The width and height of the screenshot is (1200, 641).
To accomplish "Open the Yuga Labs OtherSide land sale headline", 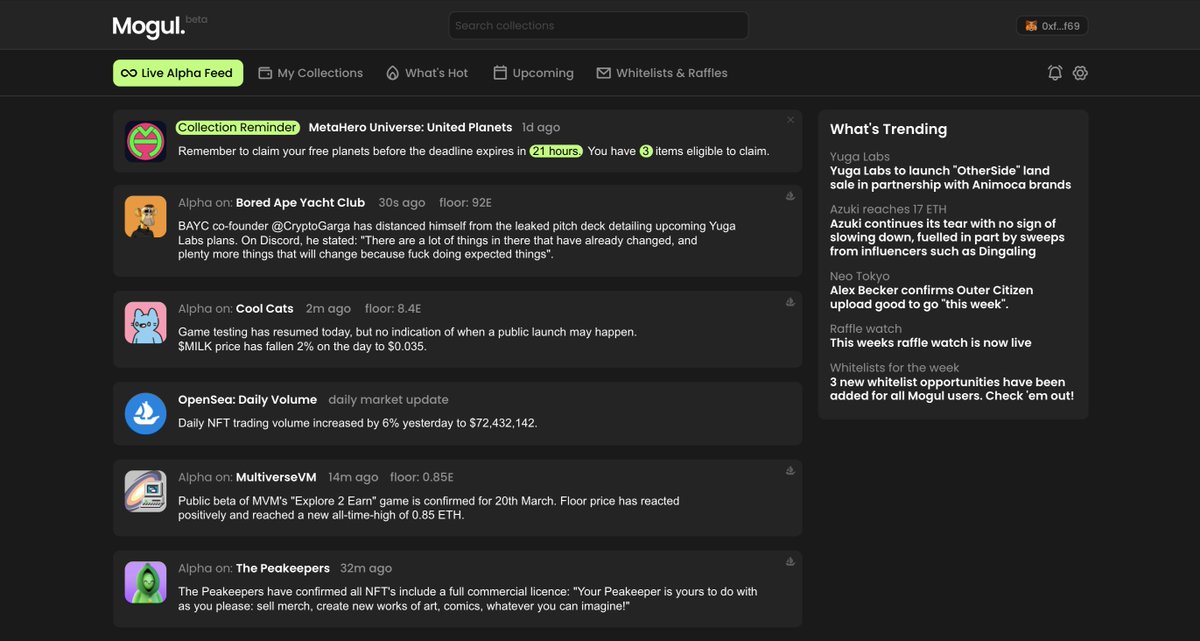I will (950, 178).
